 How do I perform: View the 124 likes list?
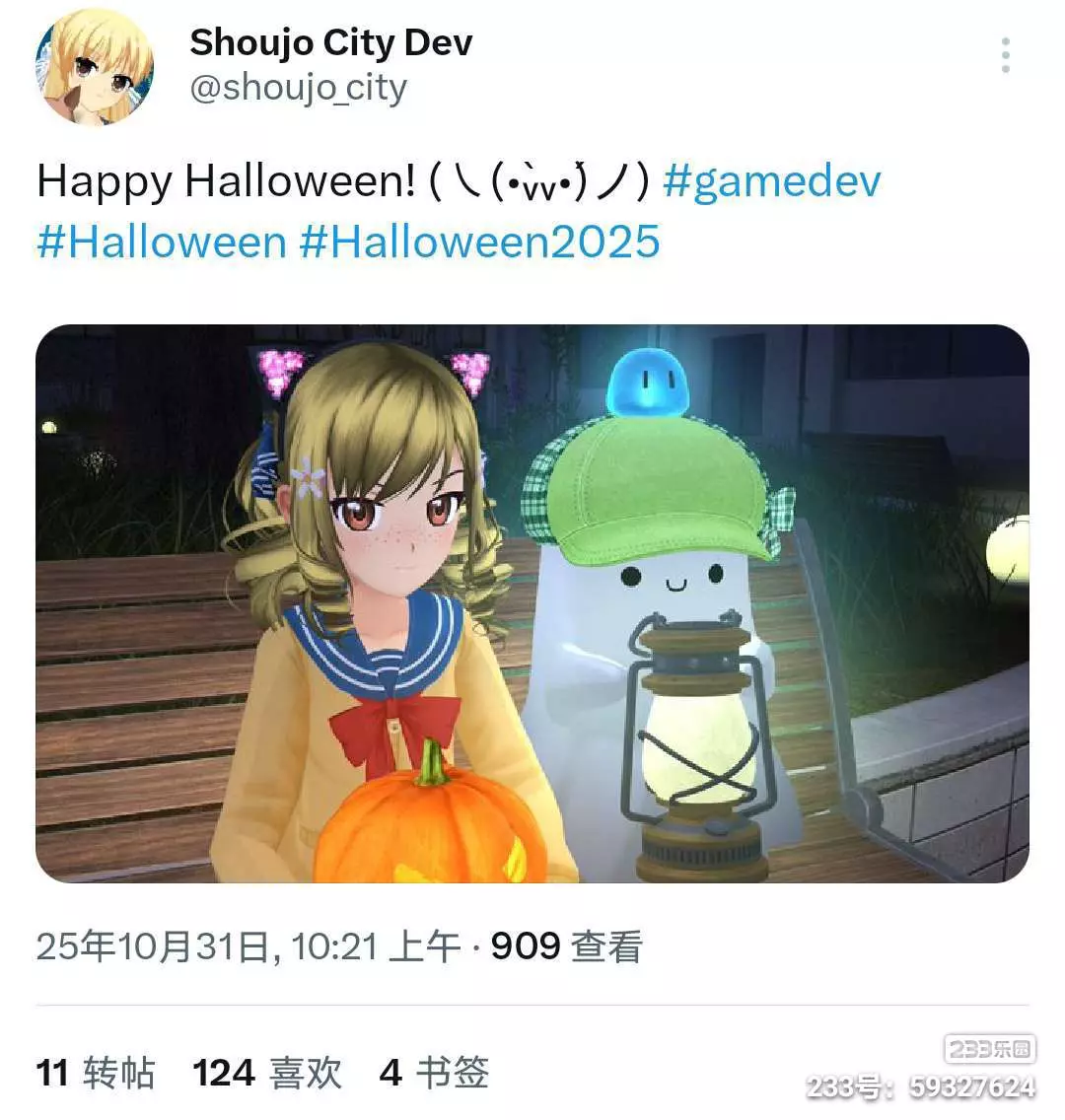point(267,1073)
